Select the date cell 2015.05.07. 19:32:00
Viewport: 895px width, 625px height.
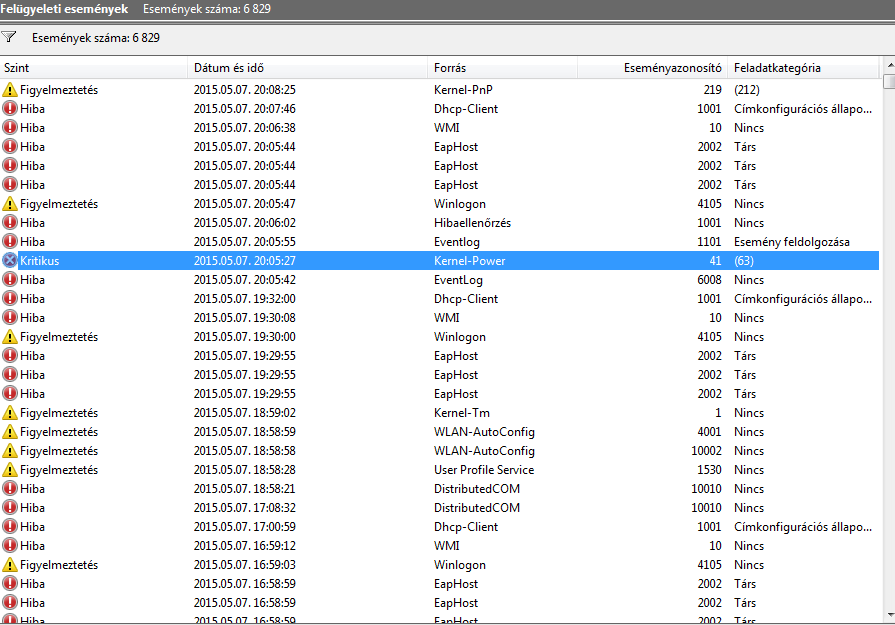click(x=245, y=299)
